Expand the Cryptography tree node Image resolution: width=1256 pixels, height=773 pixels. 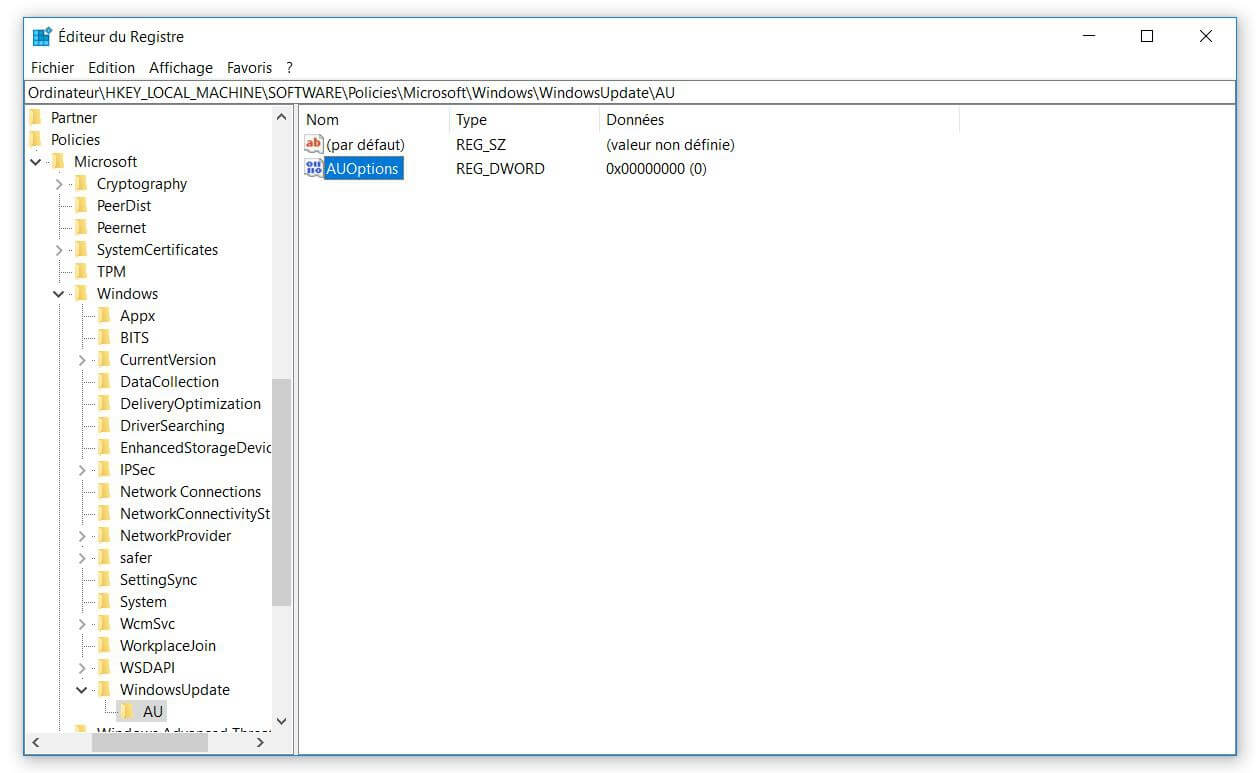59,184
